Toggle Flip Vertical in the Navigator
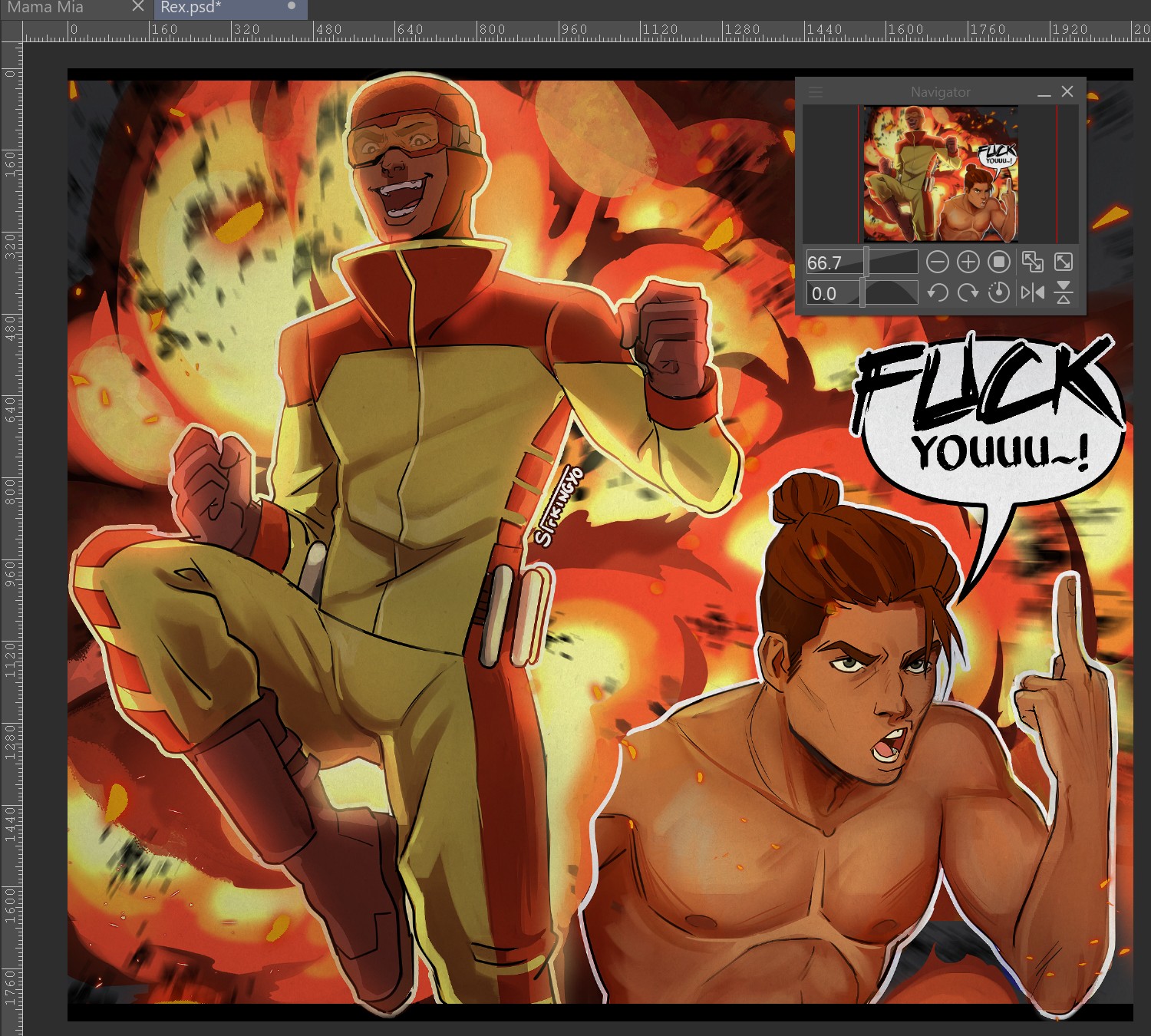 1064,292
